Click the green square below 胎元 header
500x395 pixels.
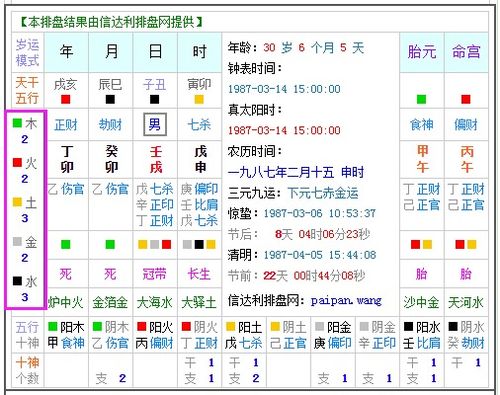(x=421, y=99)
